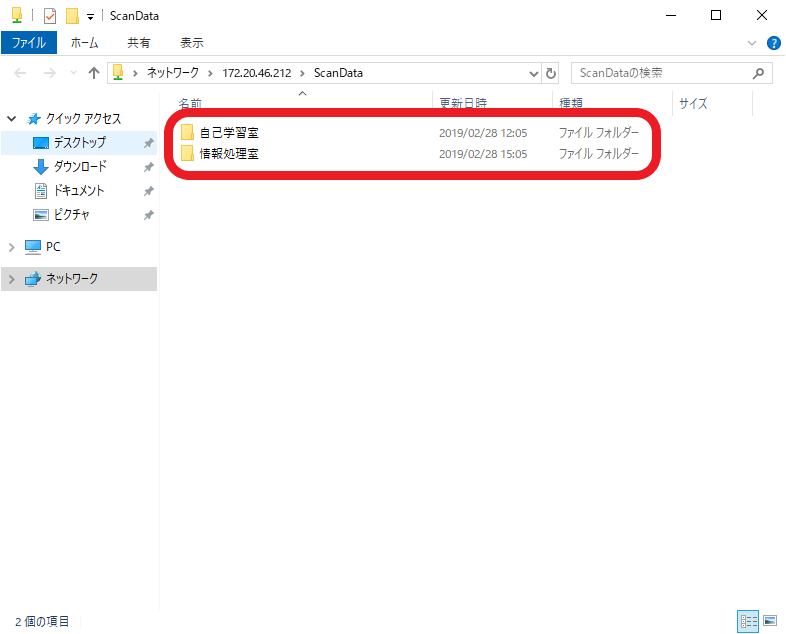Expand the chevron after 172.20.46.212
Image resolution: width=786 pixels, height=634 pixels.
(x=302, y=74)
